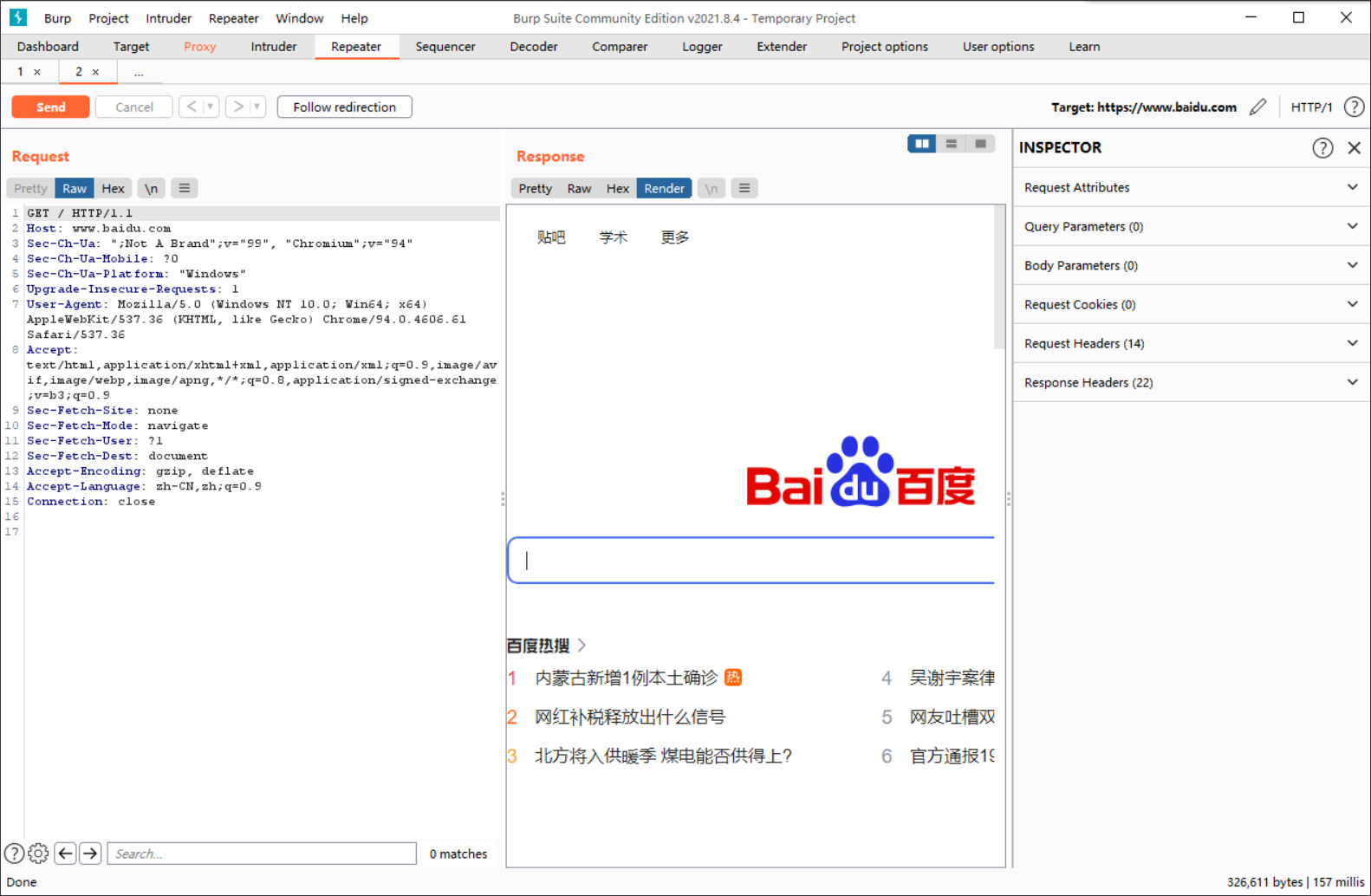Open the Project options tab
The image size is (1371, 896).
(884, 47)
